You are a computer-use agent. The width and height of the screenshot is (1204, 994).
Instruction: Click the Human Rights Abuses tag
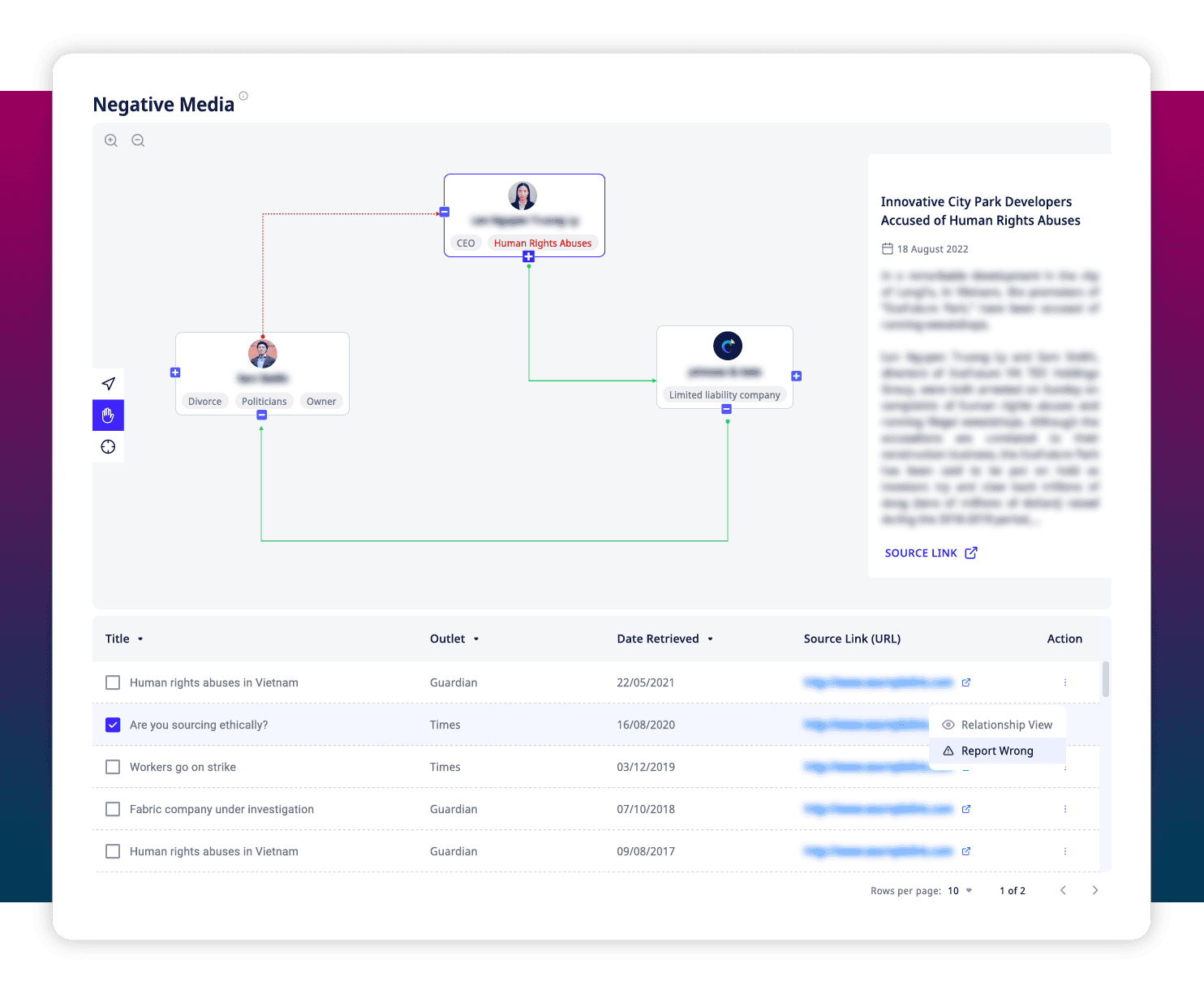pos(543,243)
